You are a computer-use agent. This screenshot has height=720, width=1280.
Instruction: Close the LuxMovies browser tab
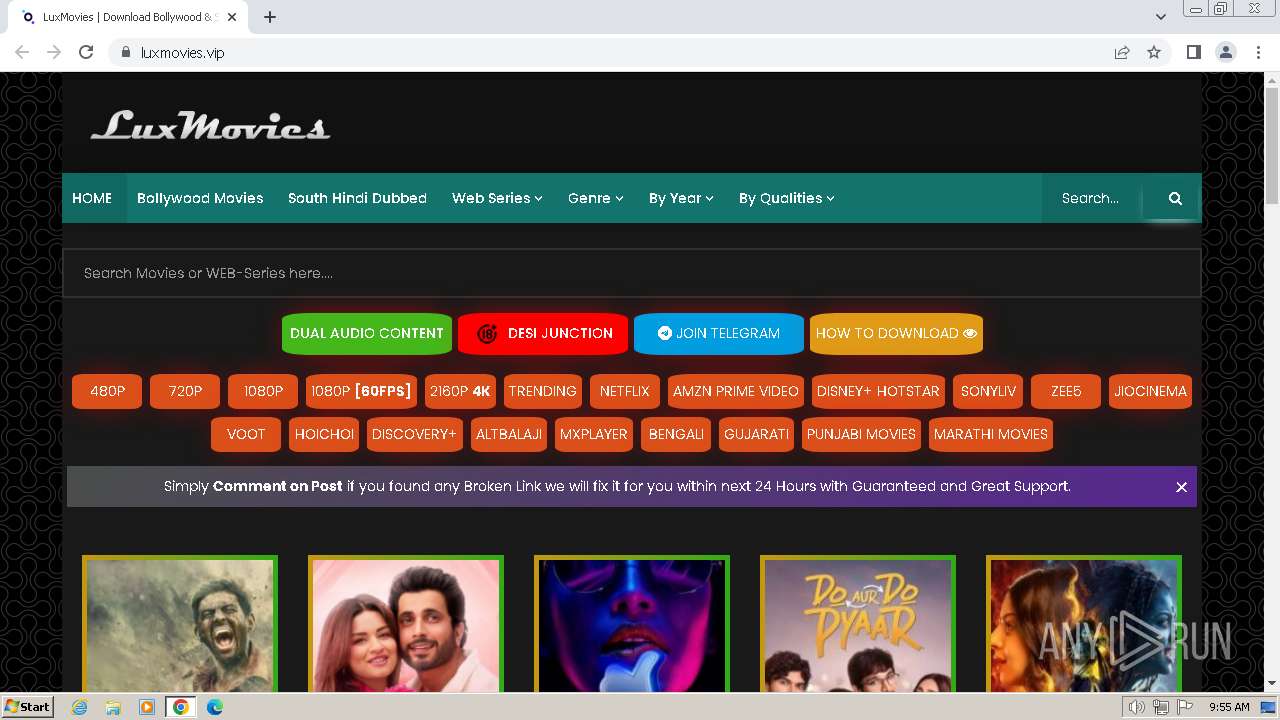pyautogui.click(x=233, y=17)
